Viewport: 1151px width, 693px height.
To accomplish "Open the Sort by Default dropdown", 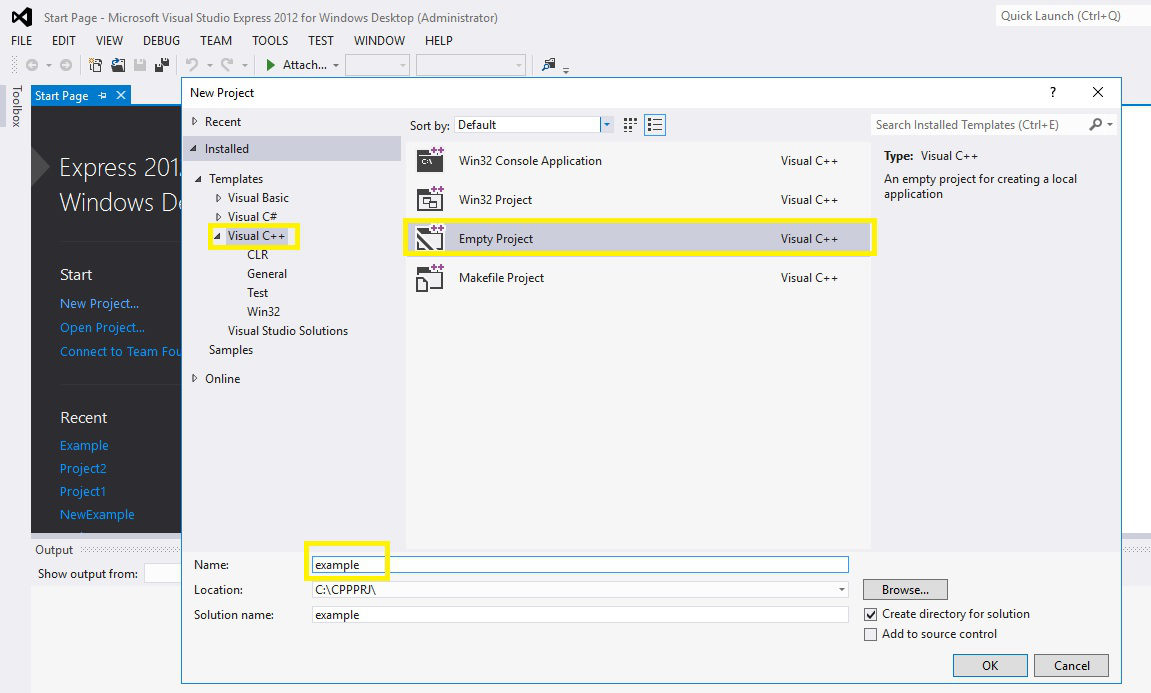I will (606, 125).
